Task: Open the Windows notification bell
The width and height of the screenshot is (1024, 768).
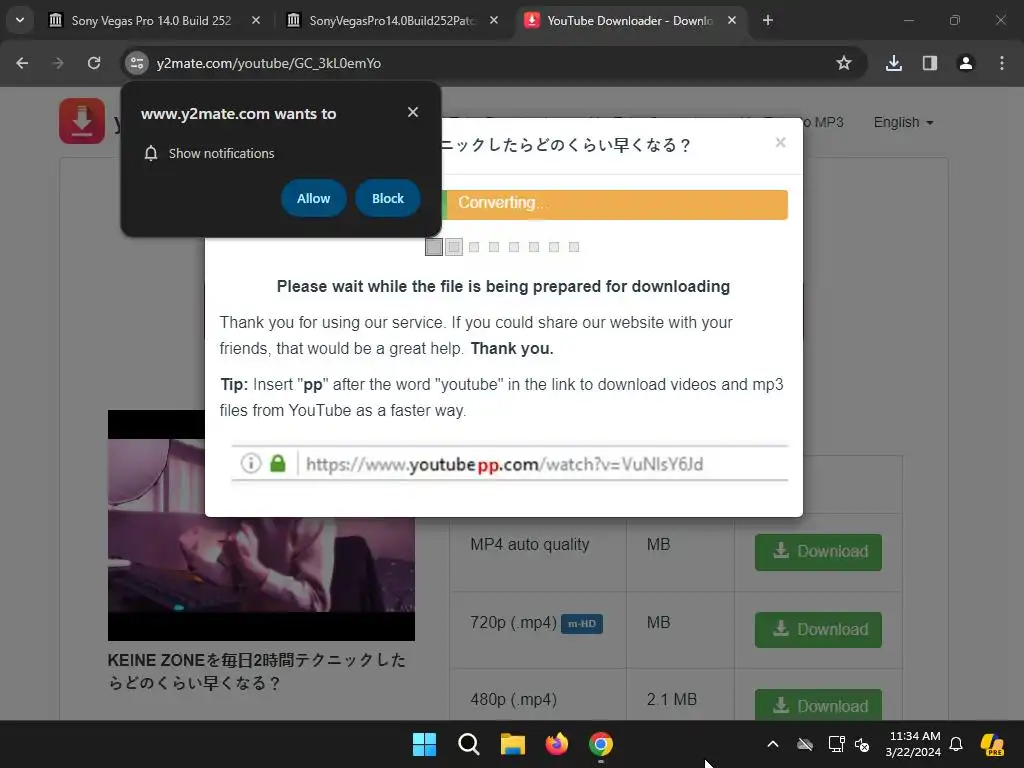Action: click(x=956, y=744)
